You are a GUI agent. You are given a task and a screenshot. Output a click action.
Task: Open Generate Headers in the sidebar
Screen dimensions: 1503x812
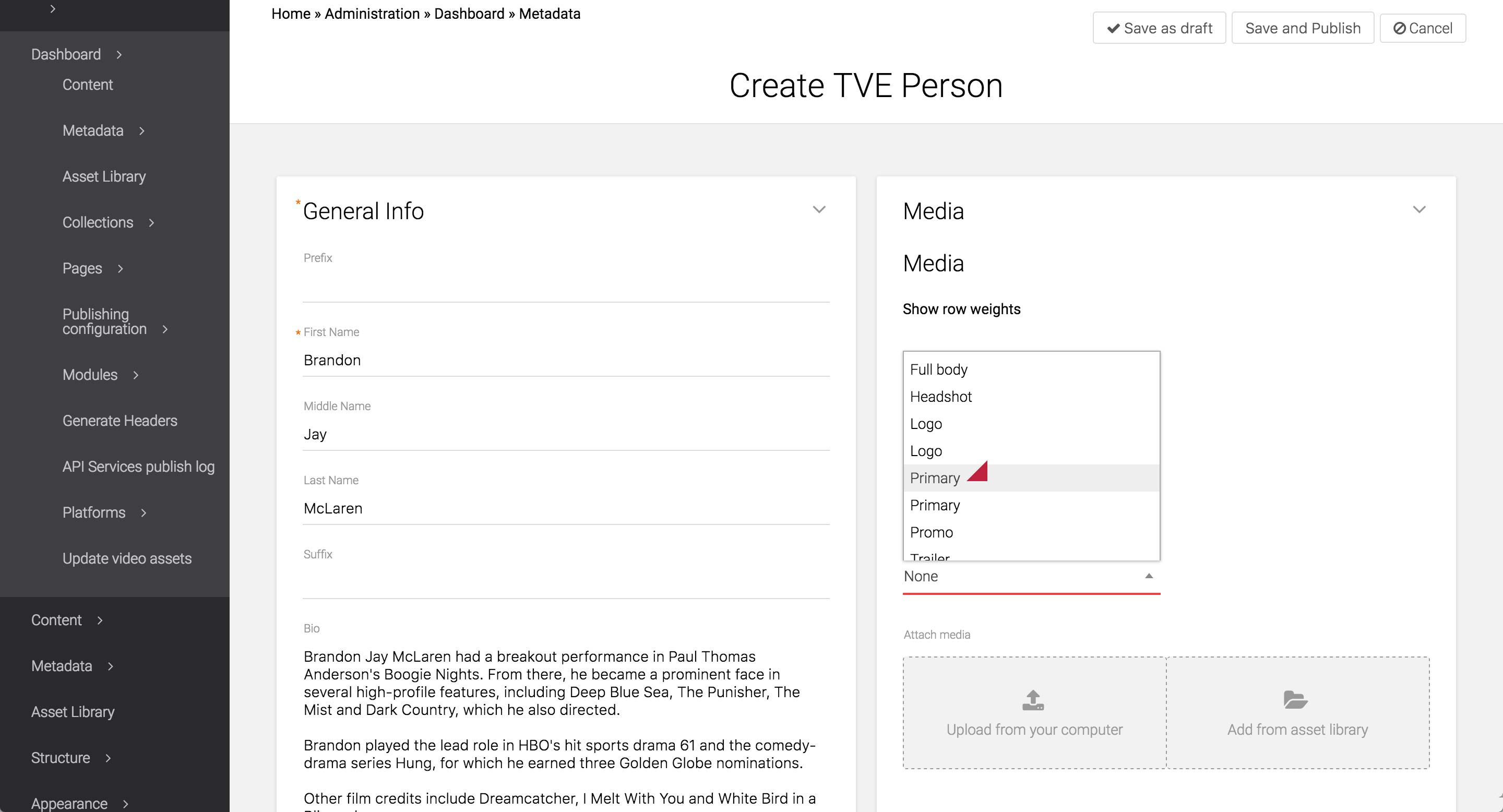point(120,421)
